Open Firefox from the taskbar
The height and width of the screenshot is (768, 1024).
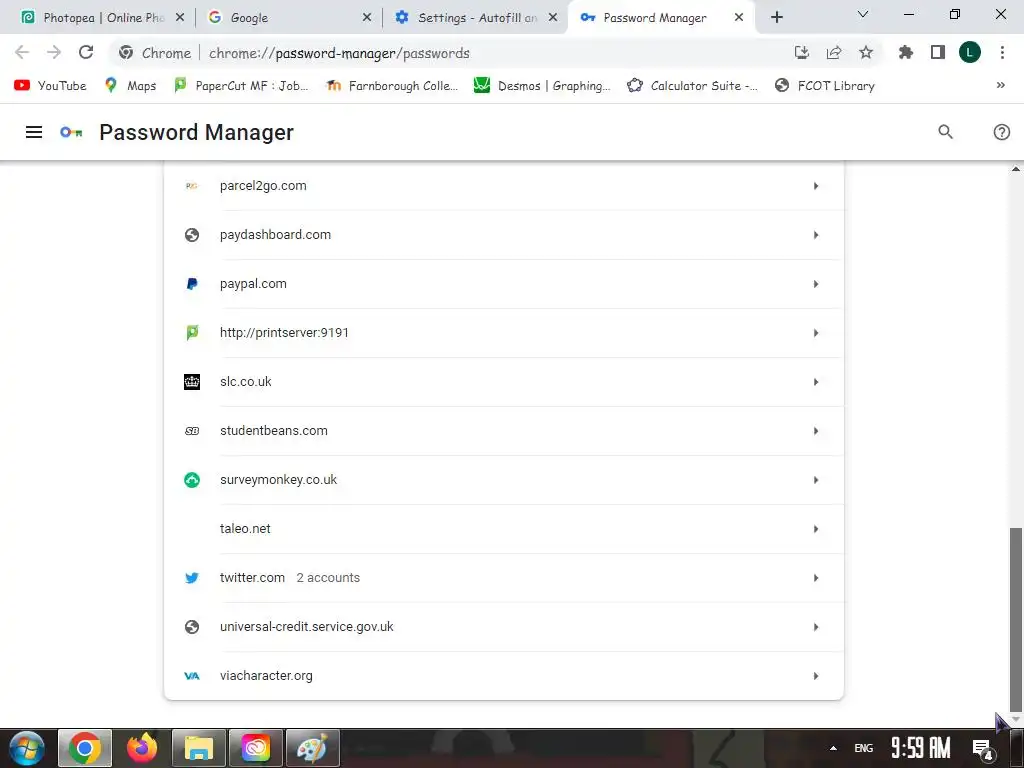(142, 748)
